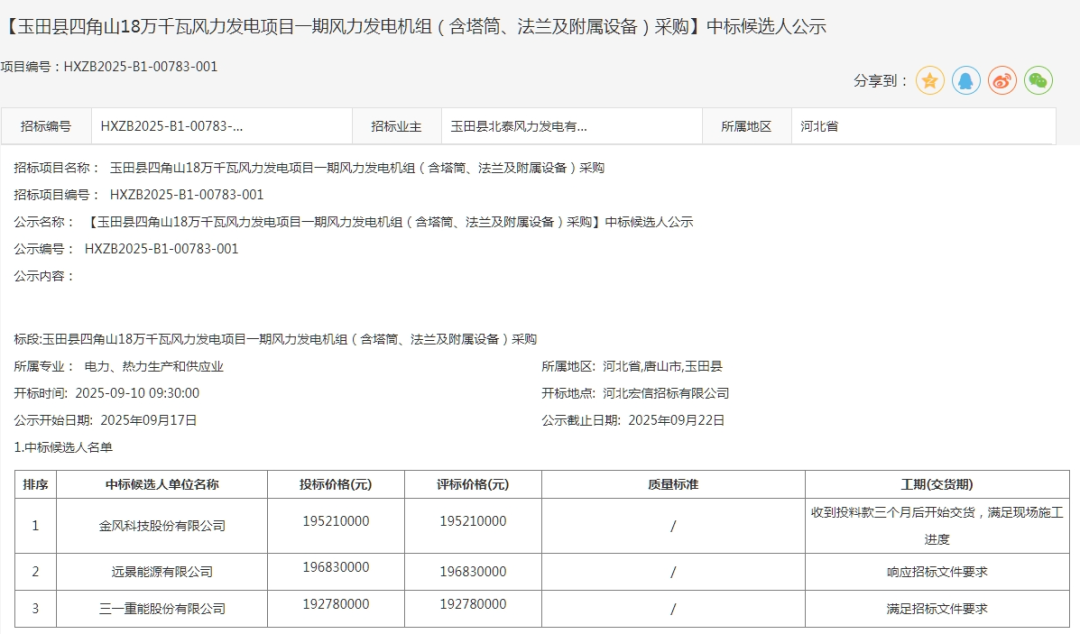The image size is (1080, 634).
Task: Click the 投标价格(元) column header
Action: tap(335, 485)
